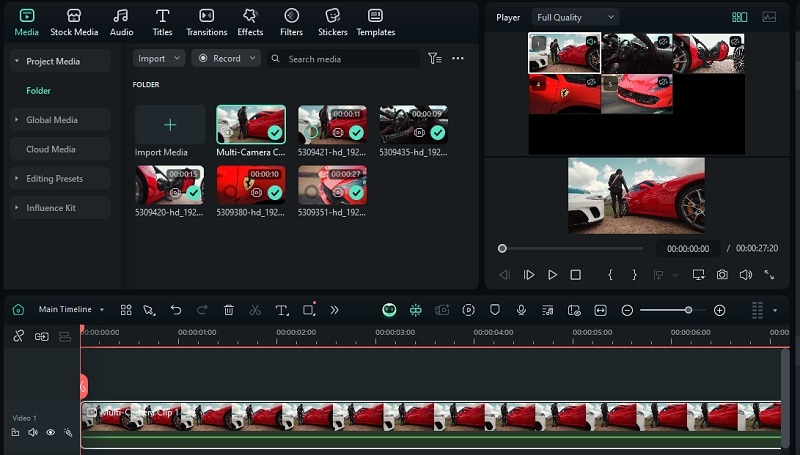Click the Import Media tile
Viewport: 800px width, 455px height.
click(170, 125)
